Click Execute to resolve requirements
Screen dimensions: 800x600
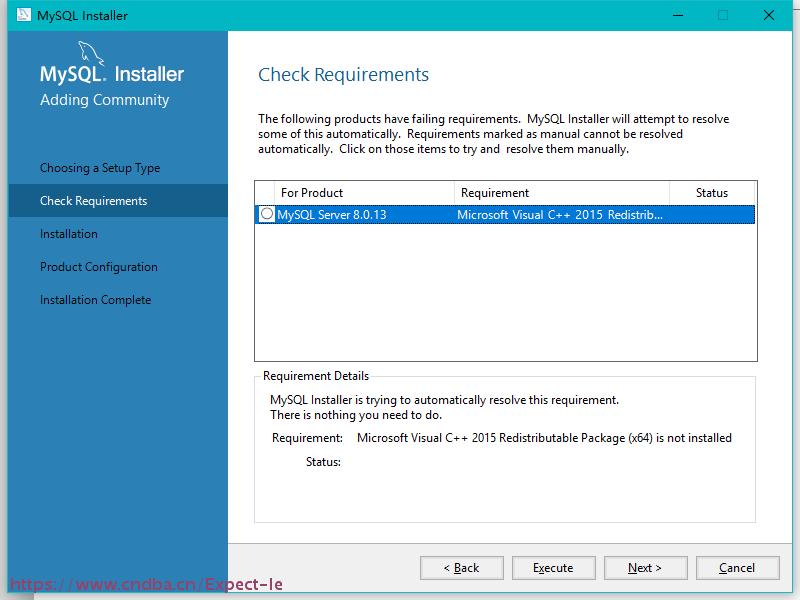[554, 568]
